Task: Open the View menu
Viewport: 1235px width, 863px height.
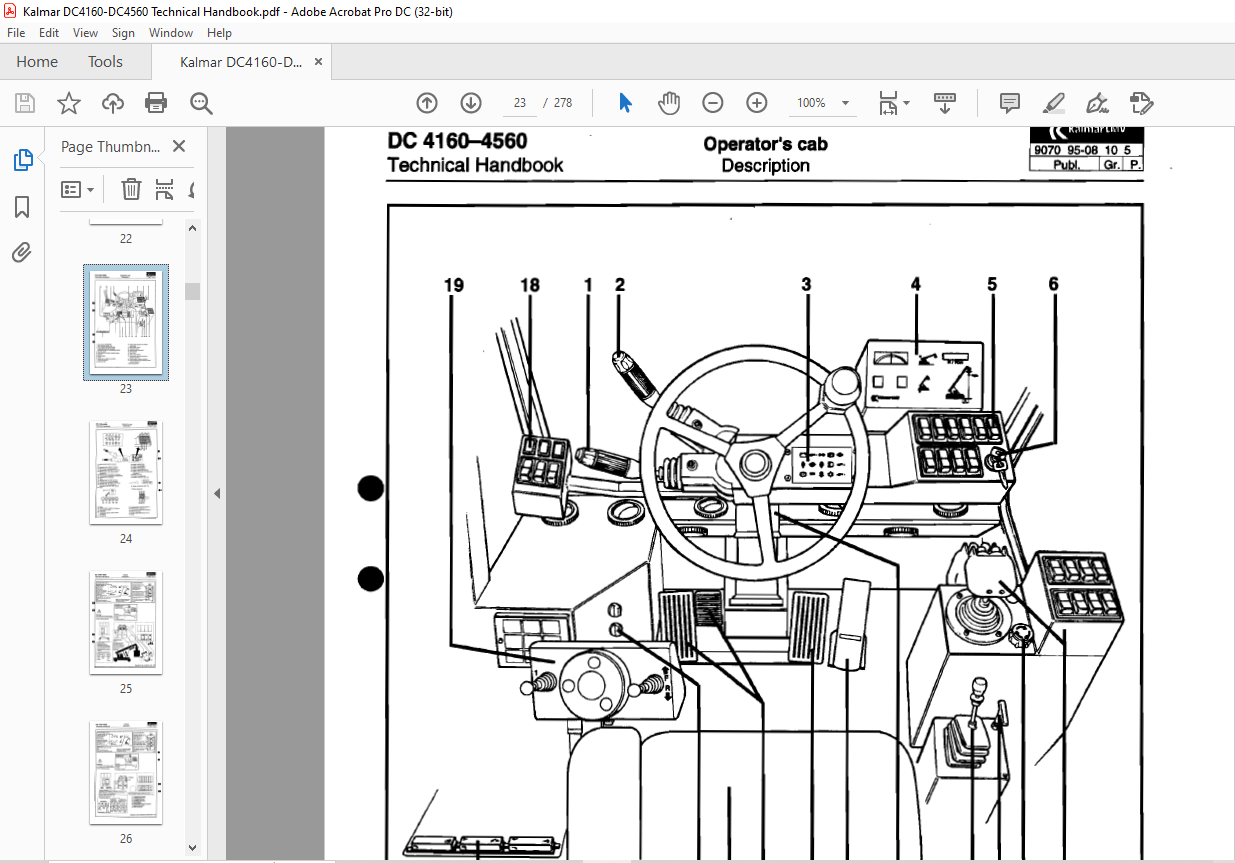Action: click(86, 33)
